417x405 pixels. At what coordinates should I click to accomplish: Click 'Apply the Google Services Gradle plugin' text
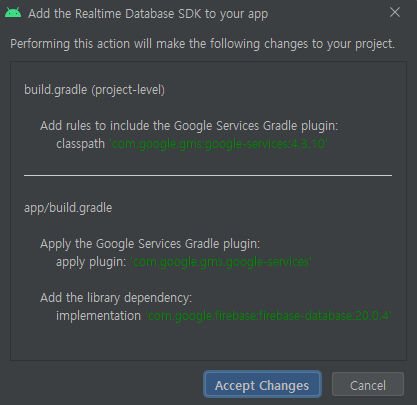click(x=150, y=244)
